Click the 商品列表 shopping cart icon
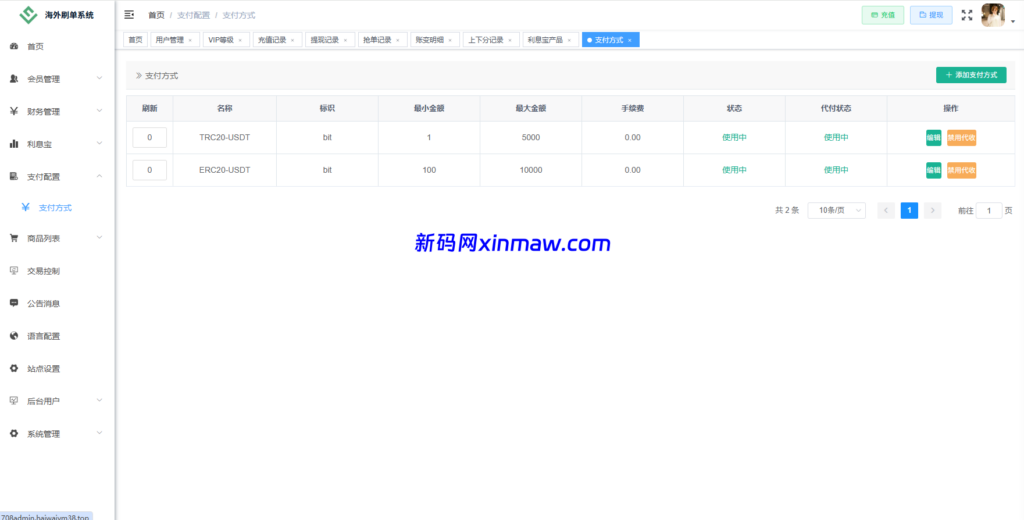The width and height of the screenshot is (1024, 520). click(x=14, y=238)
